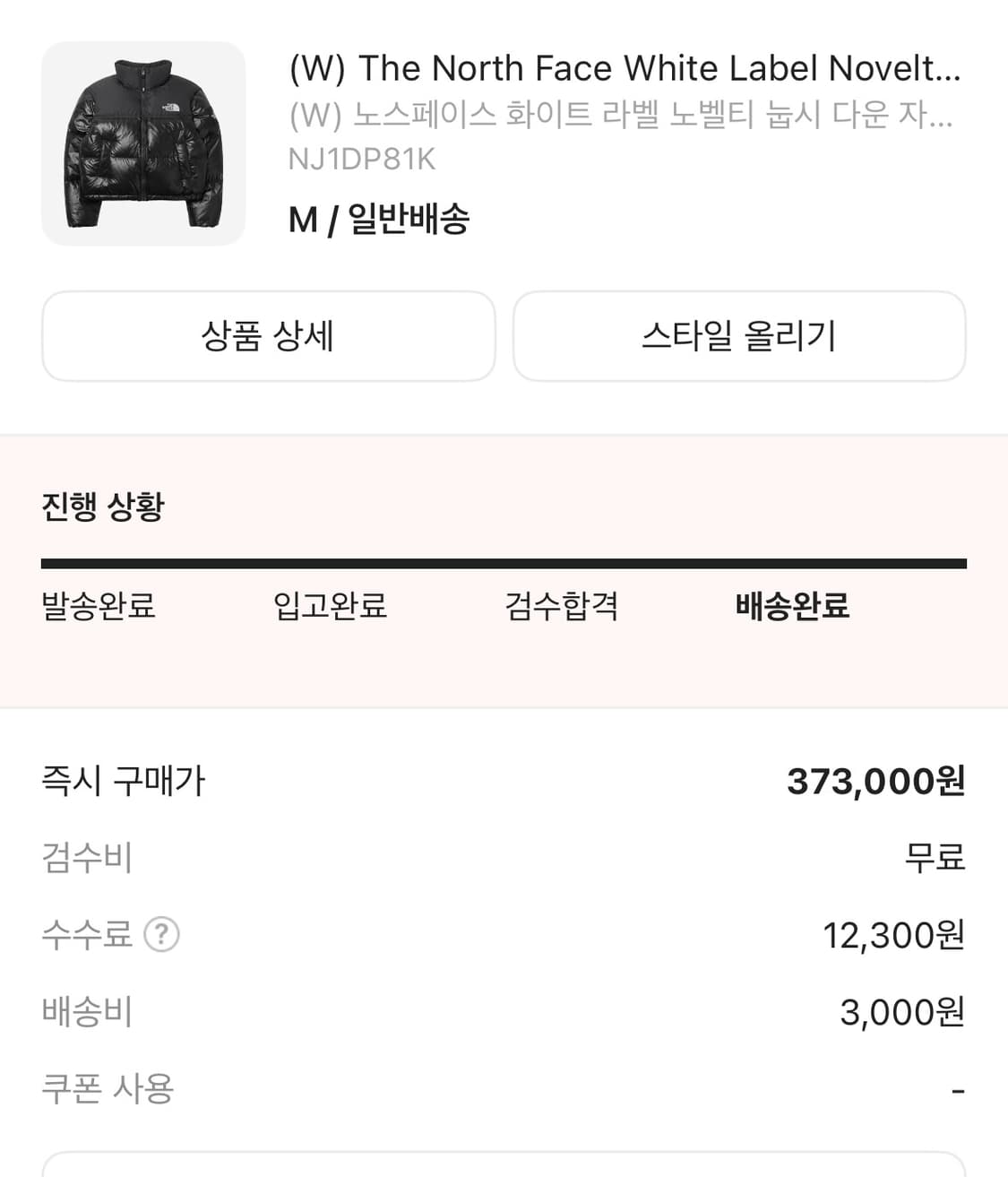
Task: Click the black progress status bar
Action: pos(504,564)
